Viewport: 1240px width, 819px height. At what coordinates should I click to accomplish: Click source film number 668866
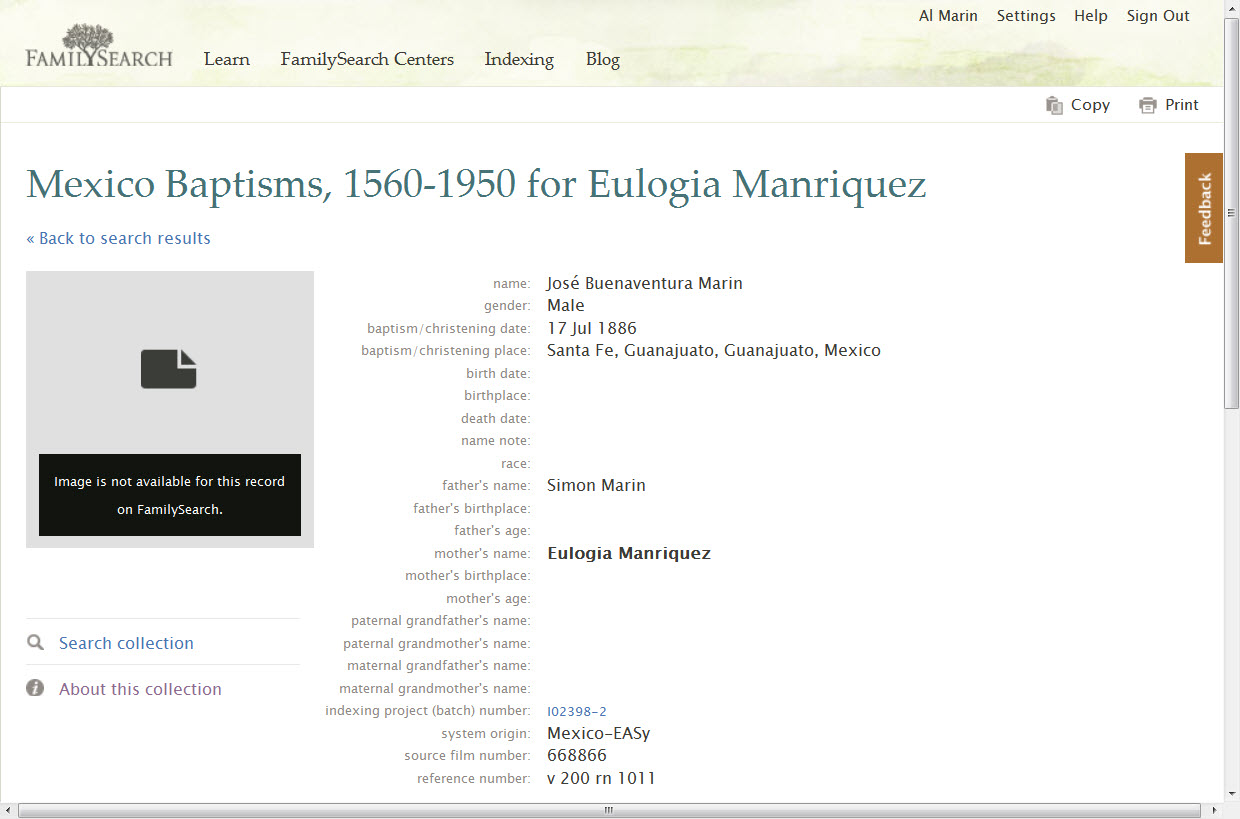click(577, 755)
